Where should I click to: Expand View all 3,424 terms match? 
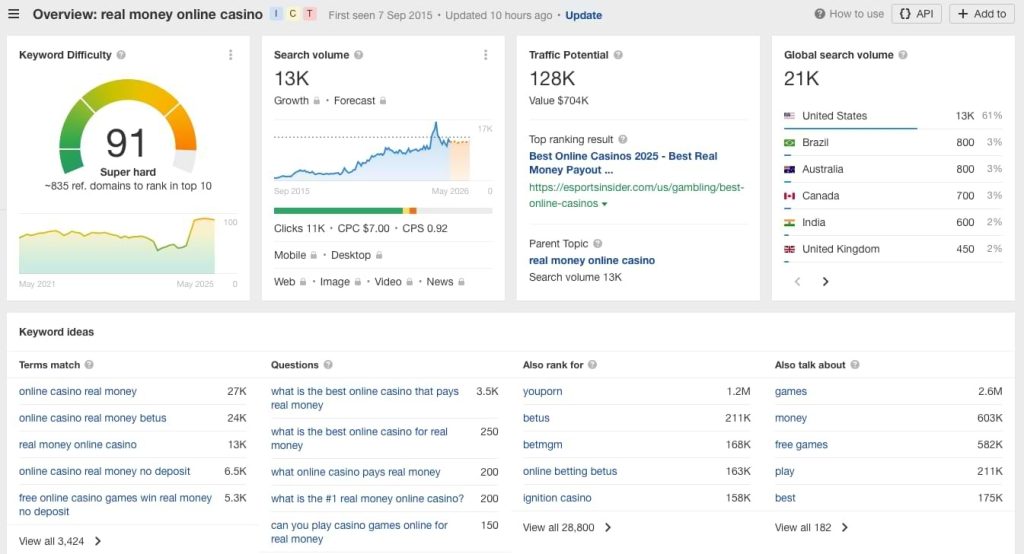coord(60,541)
